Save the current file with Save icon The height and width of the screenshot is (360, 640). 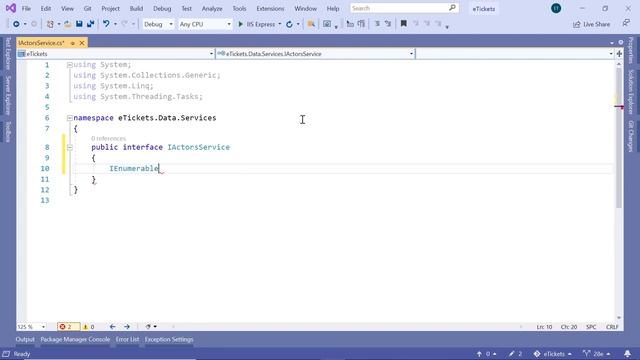click(x=79, y=24)
